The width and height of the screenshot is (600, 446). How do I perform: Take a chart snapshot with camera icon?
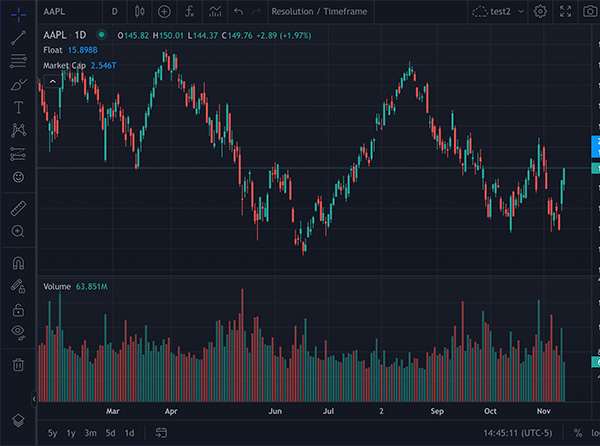590,12
